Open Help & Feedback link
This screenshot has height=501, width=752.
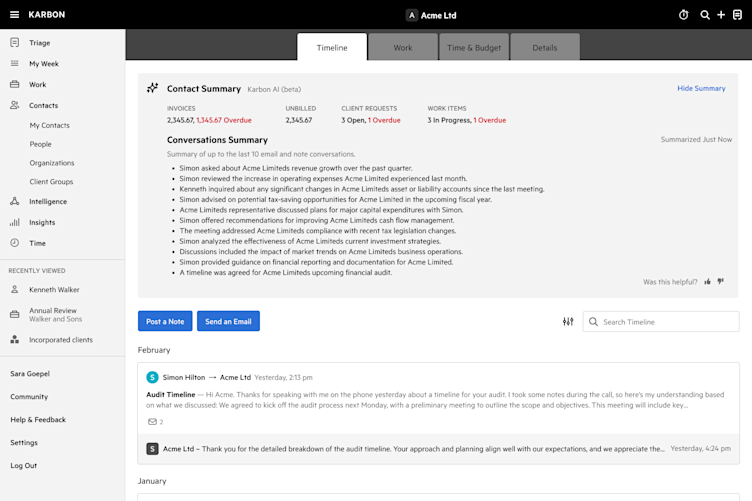[38, 419]
